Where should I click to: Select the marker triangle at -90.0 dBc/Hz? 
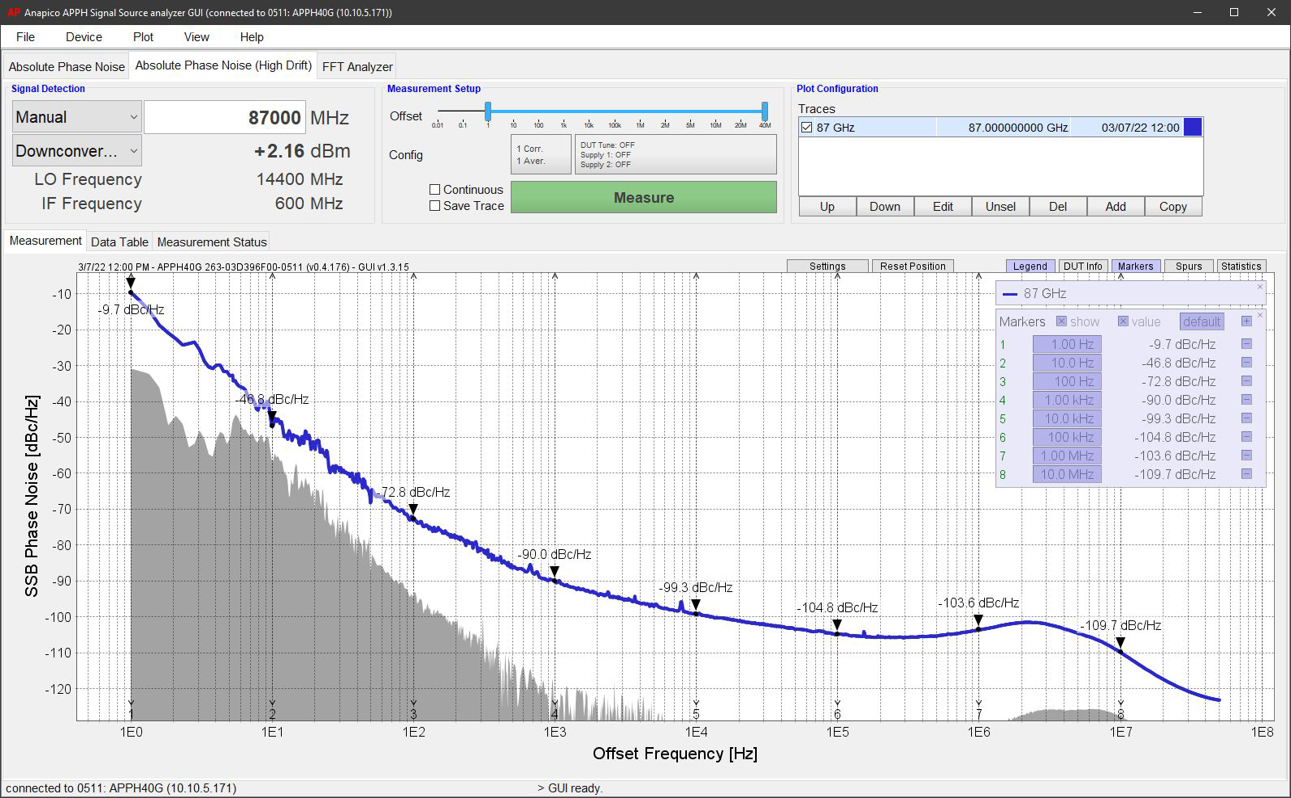coord(554,573)
